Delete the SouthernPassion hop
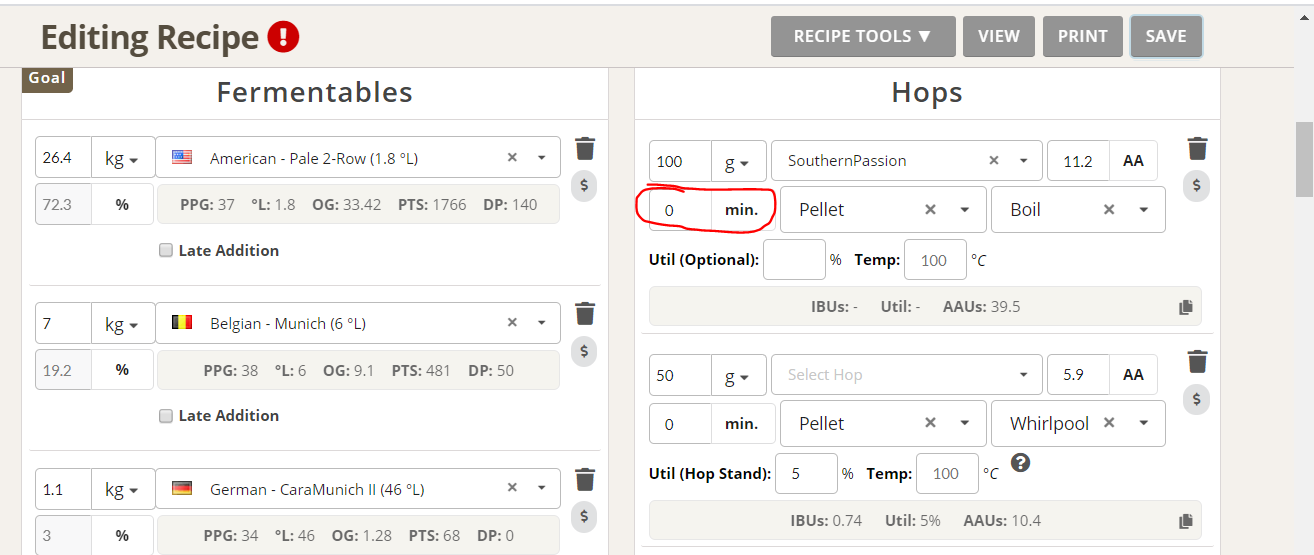 (1197, 149)
